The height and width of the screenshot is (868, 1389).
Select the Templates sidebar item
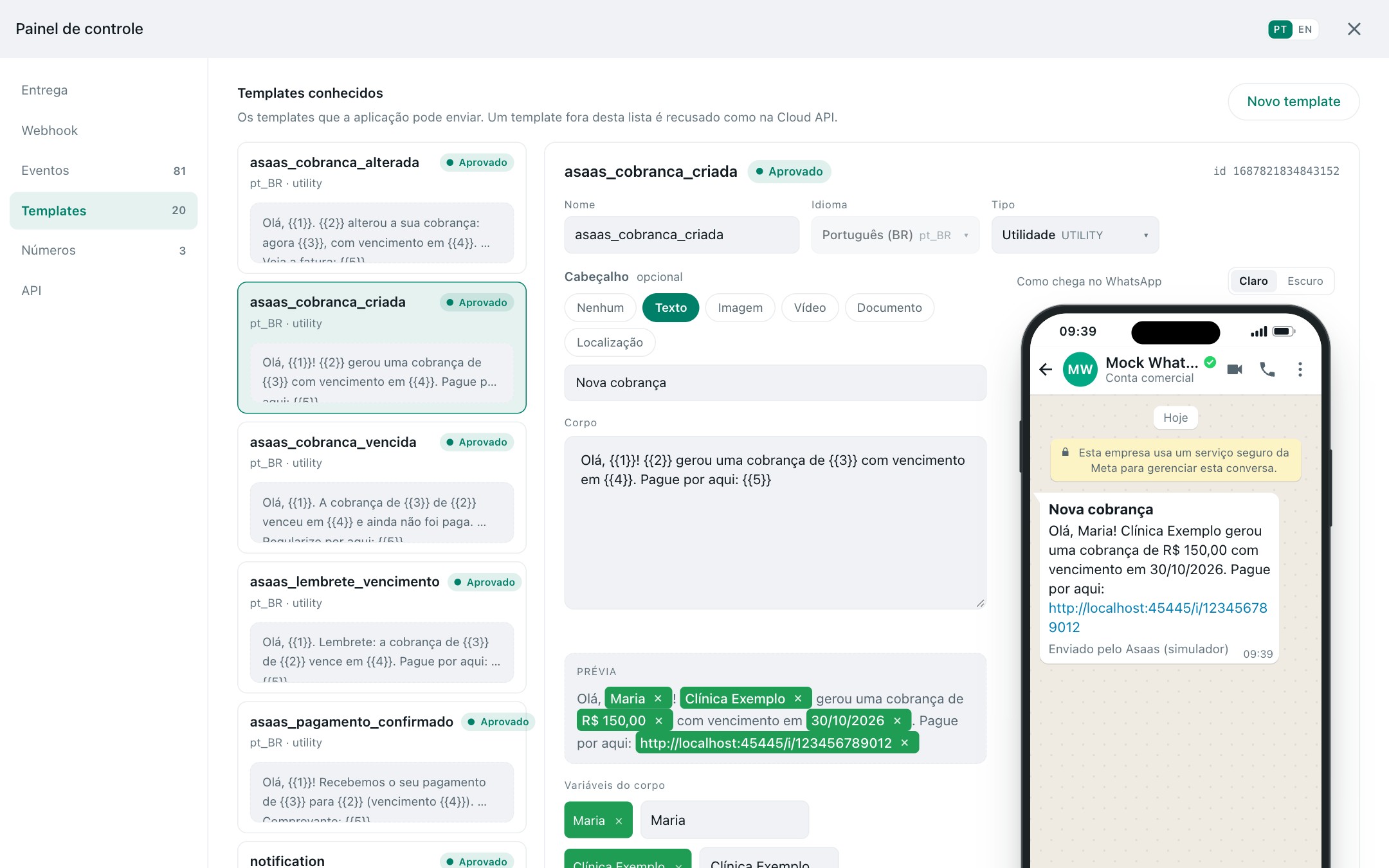tap(104, 210)
